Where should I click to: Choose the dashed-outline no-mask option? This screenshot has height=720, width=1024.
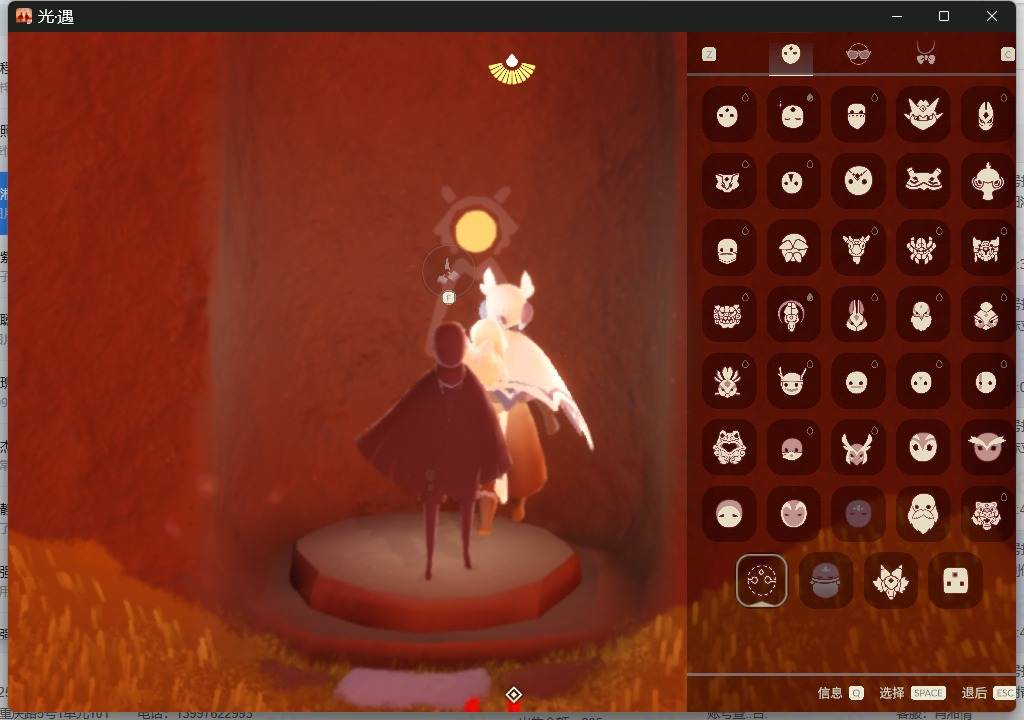click(761, 580)
